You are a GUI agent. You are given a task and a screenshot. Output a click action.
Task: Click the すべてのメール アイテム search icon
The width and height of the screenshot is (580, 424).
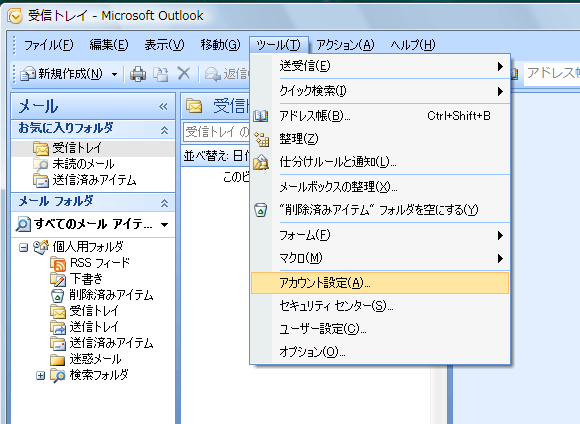pyautogui.click(x=23, y=225)
